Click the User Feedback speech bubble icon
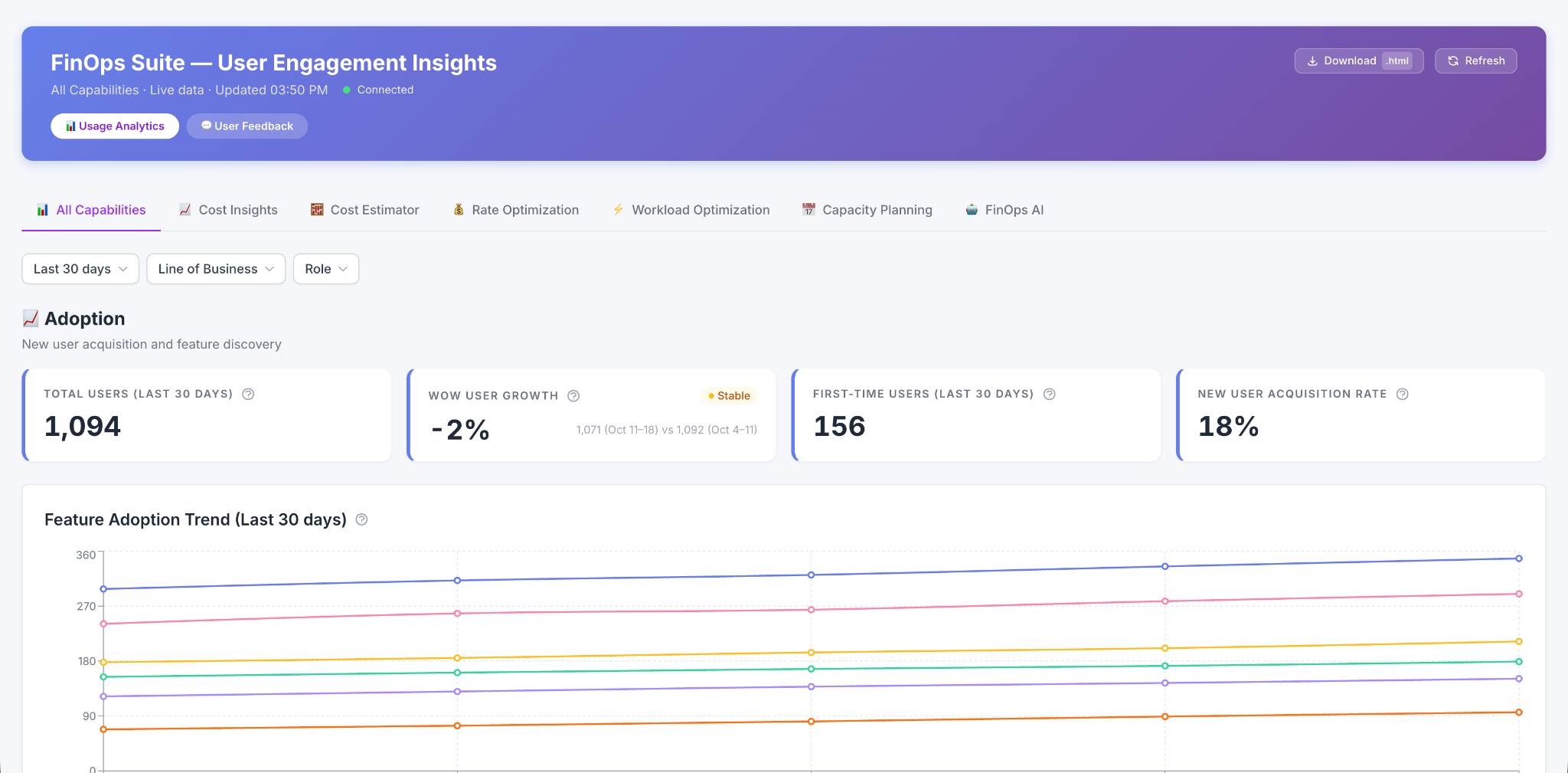The width and height of the screenshot is (1568, 773). pyautogui.click(x=206, y=126)
